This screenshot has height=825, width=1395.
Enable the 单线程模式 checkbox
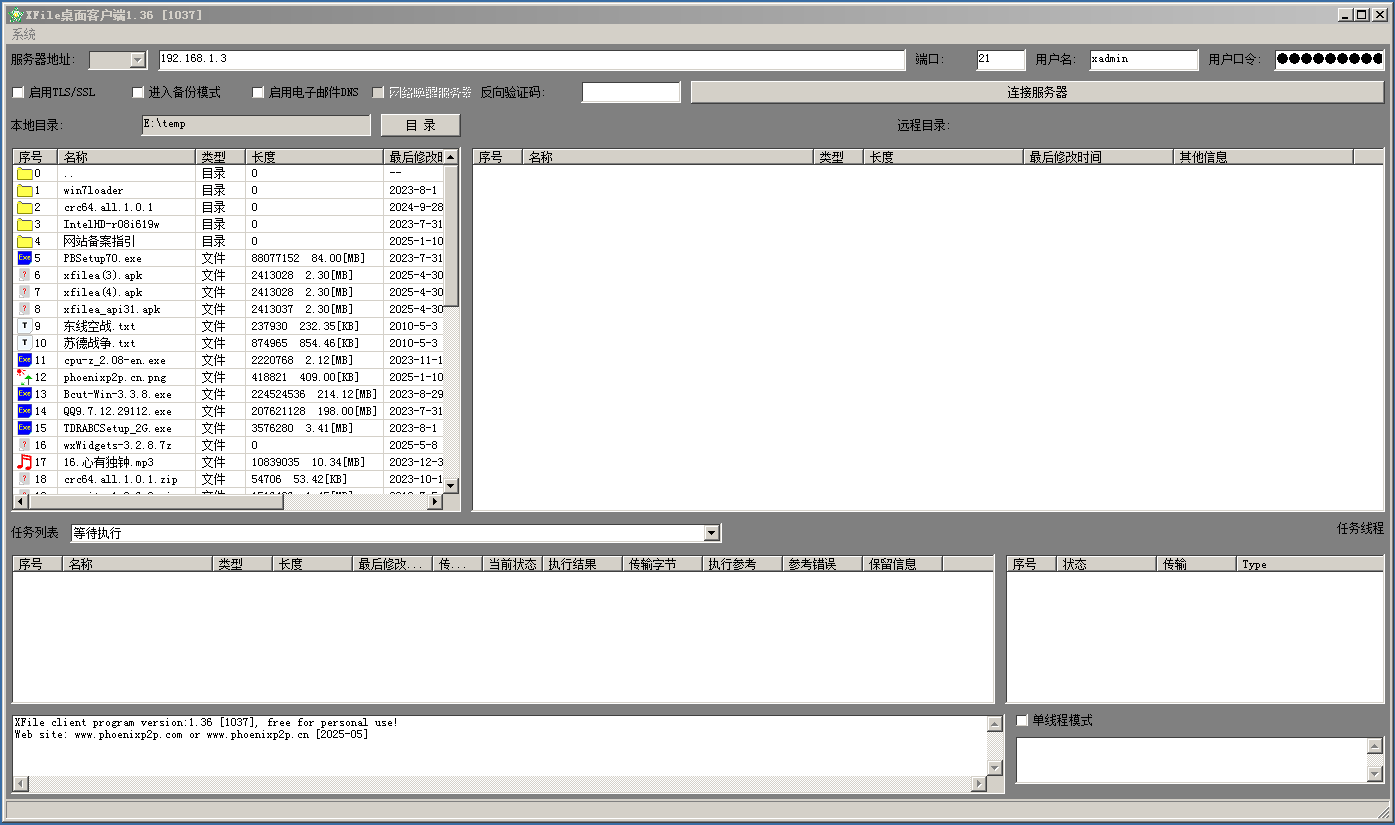pos(1022,721)
